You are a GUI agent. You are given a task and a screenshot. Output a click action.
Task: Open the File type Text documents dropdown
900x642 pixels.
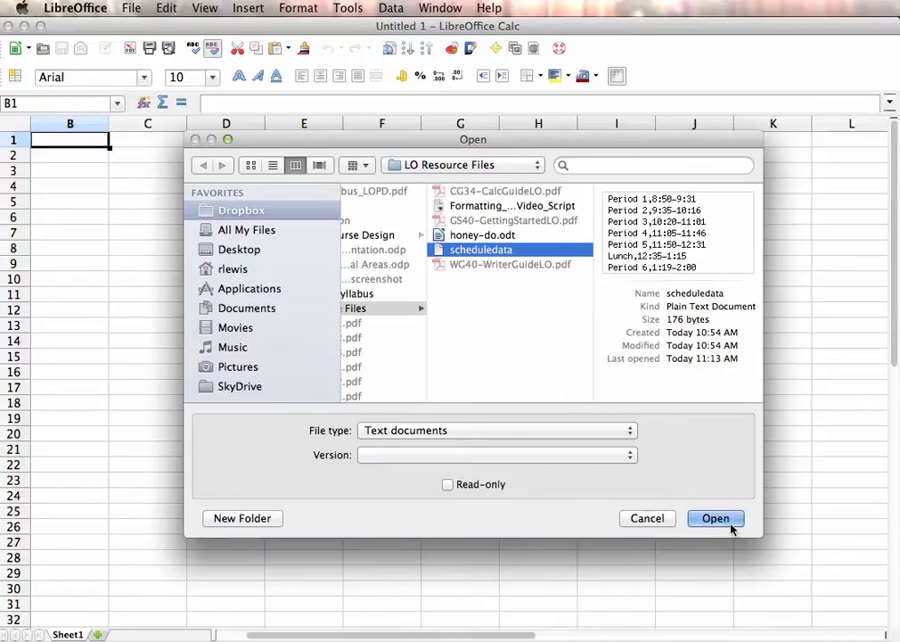497,430
